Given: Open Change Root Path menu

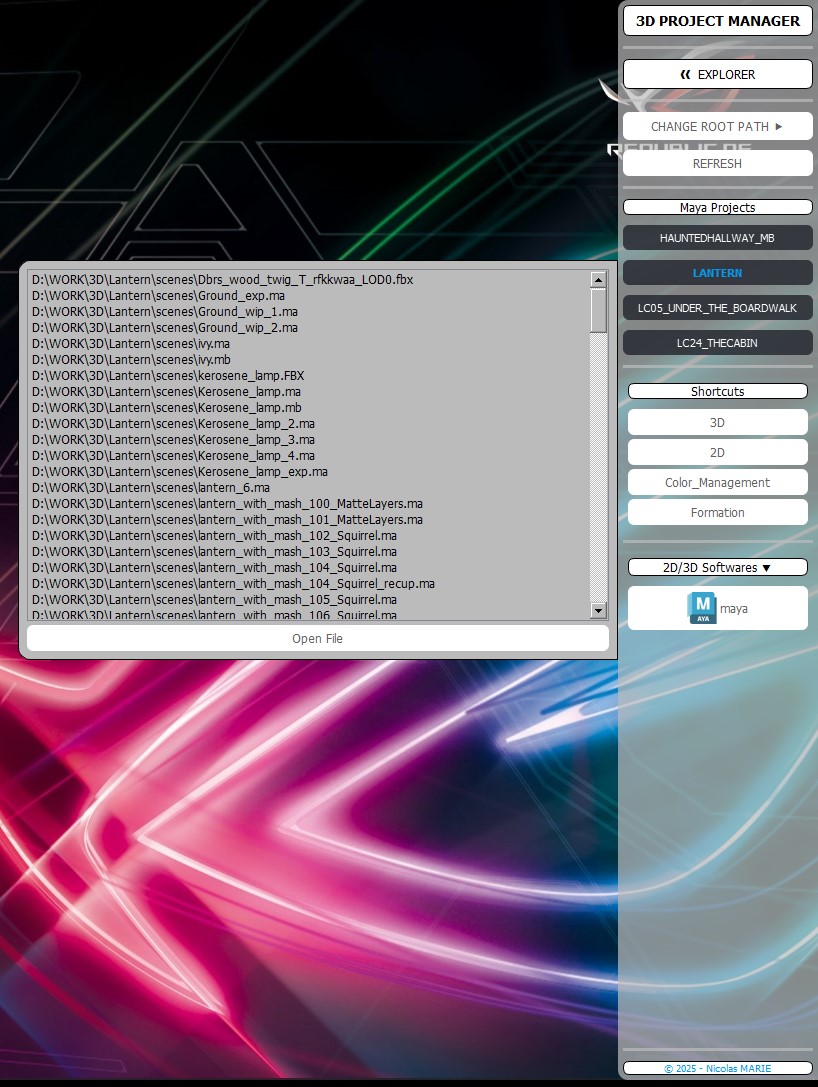Looking at the screenshot, I should 717,127.
